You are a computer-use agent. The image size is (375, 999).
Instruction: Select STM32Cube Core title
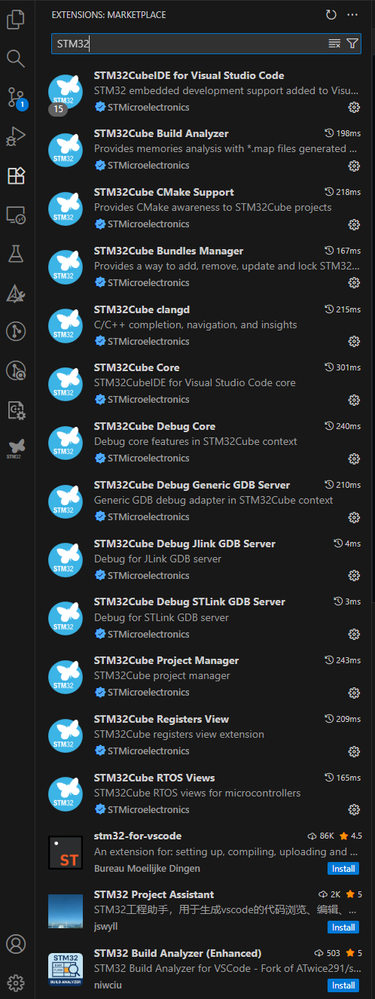tap(137, 368)
